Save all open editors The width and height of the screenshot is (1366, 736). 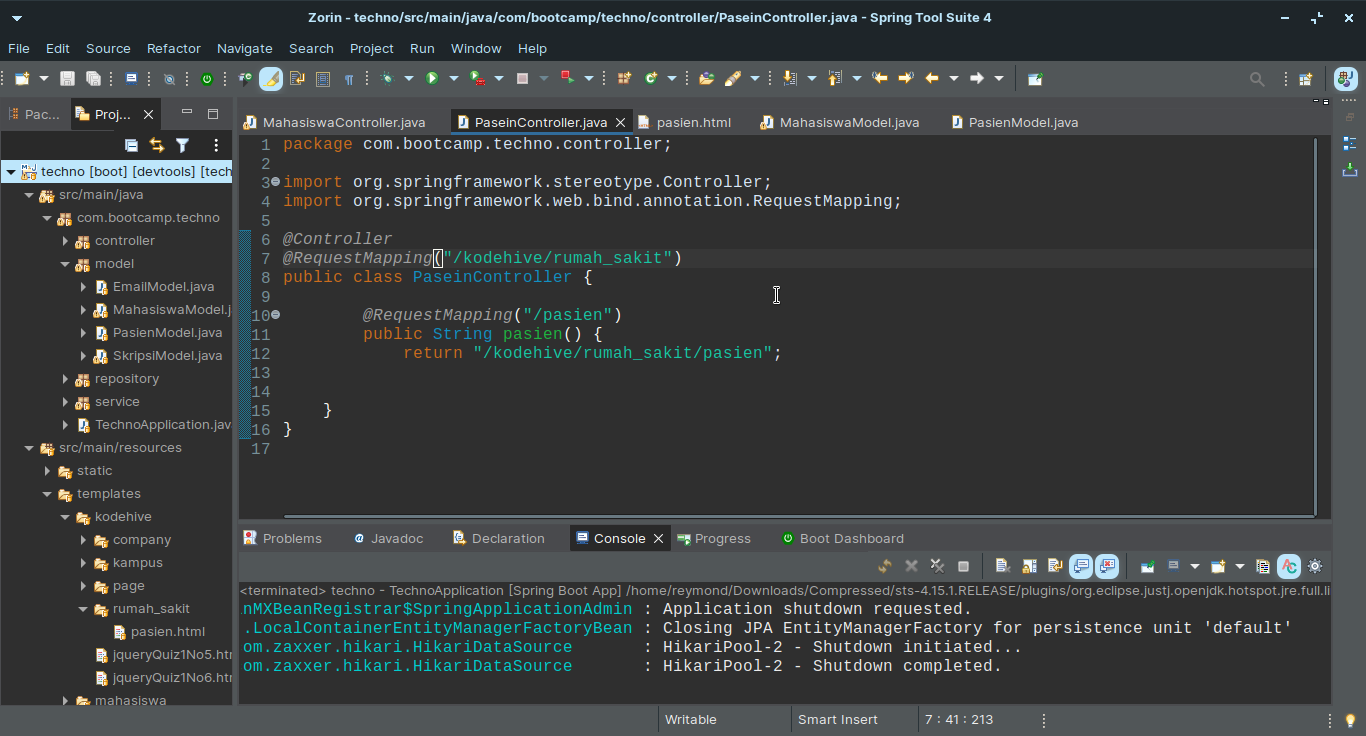[x=93, y=78]
